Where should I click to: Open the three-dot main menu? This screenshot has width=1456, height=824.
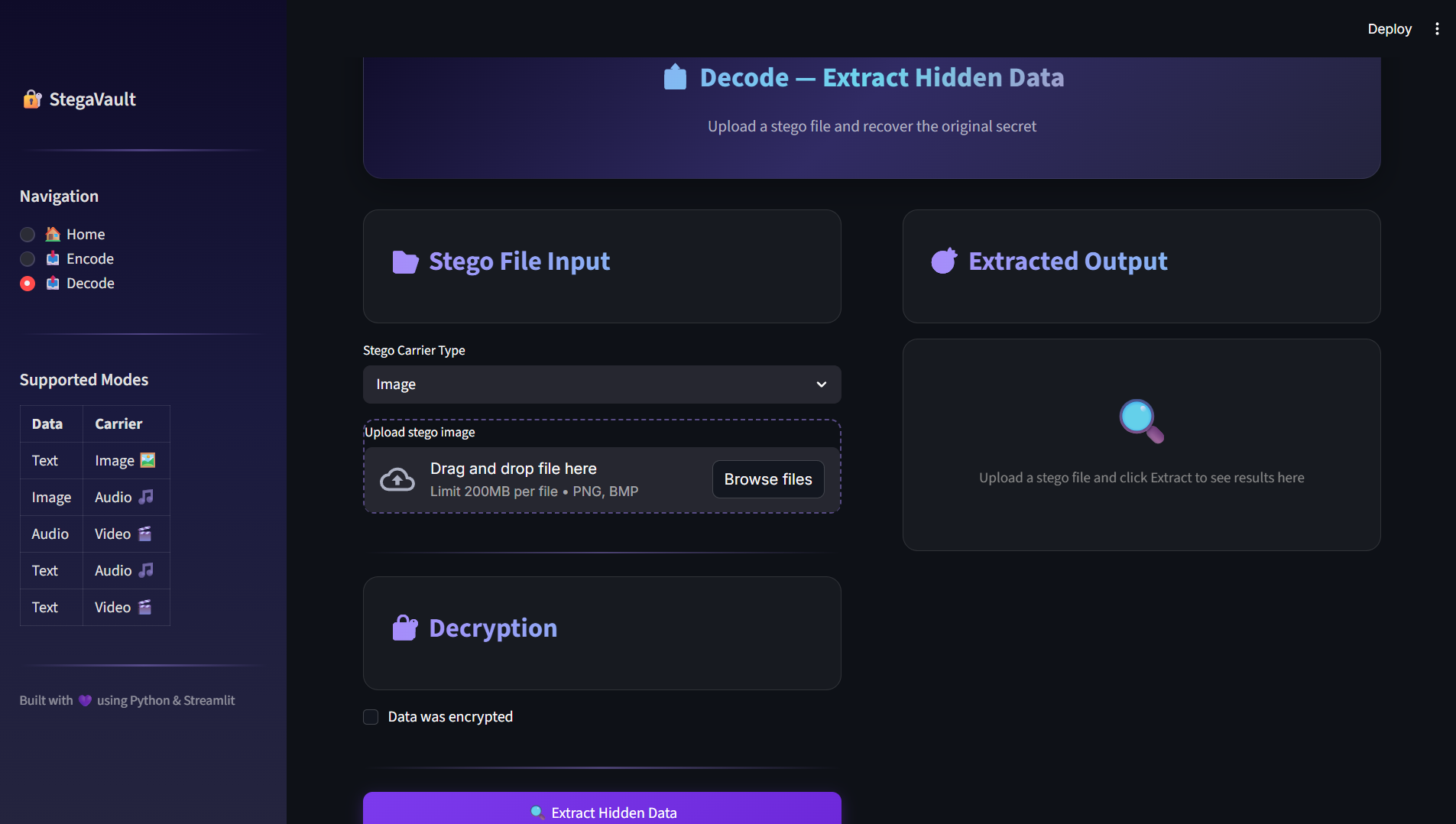click(1437, 28)
